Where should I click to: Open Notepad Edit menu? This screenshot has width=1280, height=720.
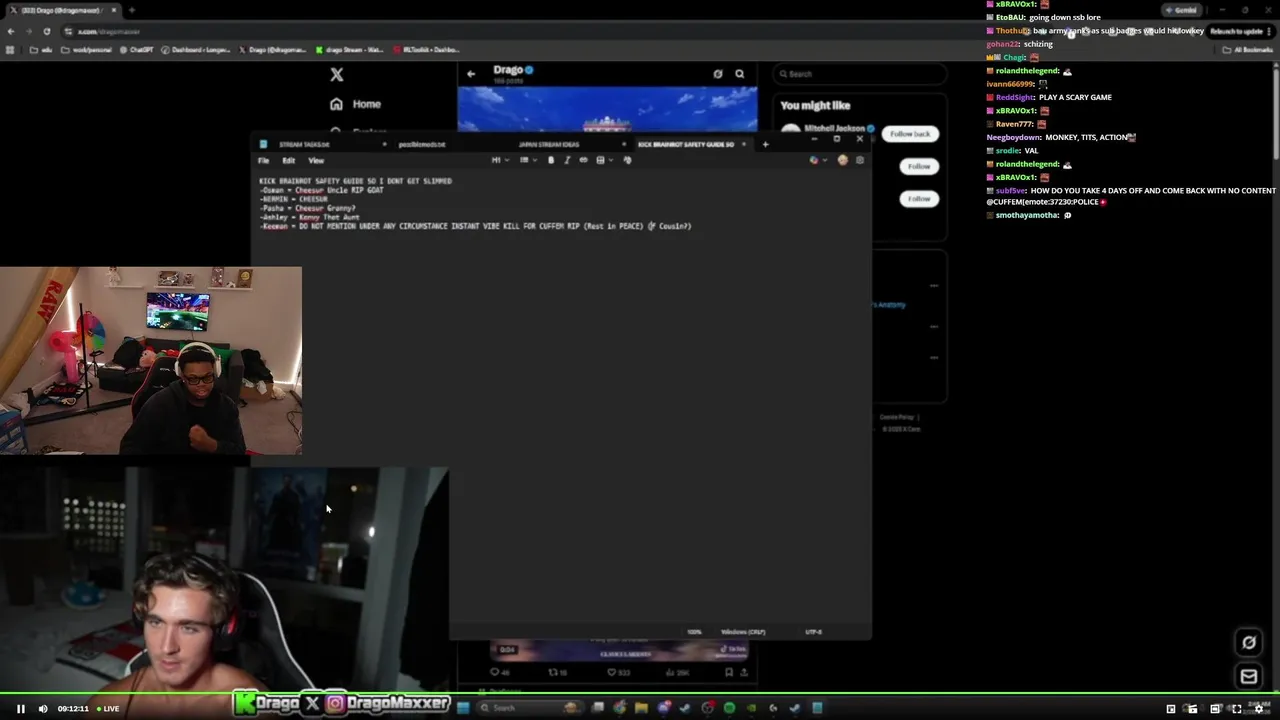point(288,160)
